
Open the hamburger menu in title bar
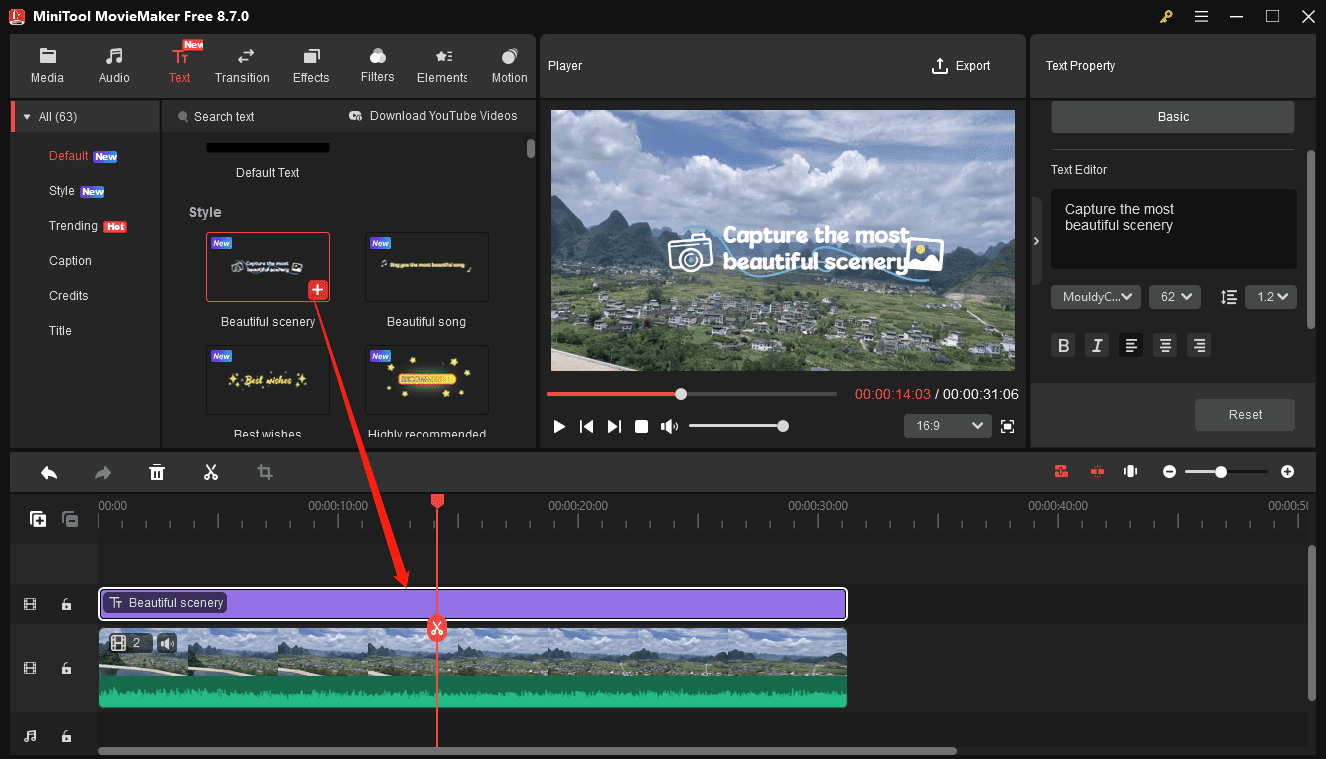pyautogui.click(x=1201, y=16)
